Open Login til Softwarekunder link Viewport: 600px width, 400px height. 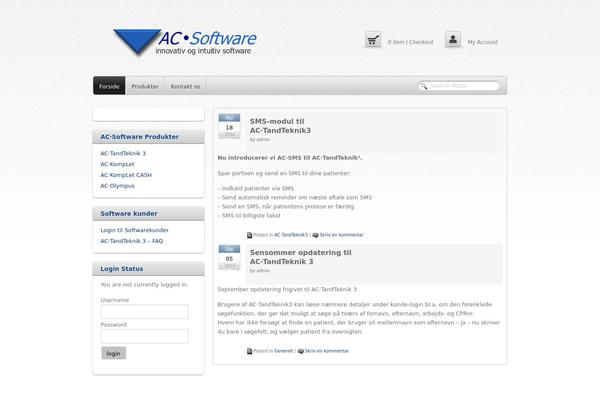pos(134,230)
